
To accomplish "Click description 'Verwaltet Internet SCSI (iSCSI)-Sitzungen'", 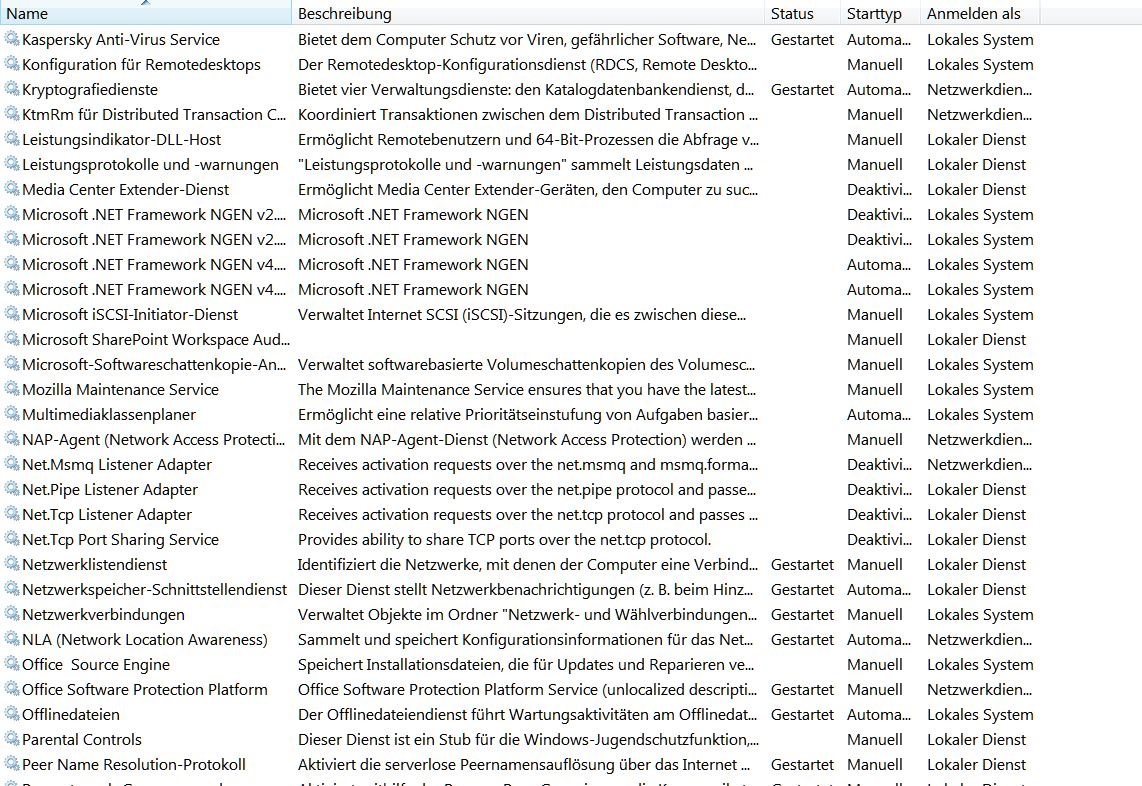I will point(521,315).
